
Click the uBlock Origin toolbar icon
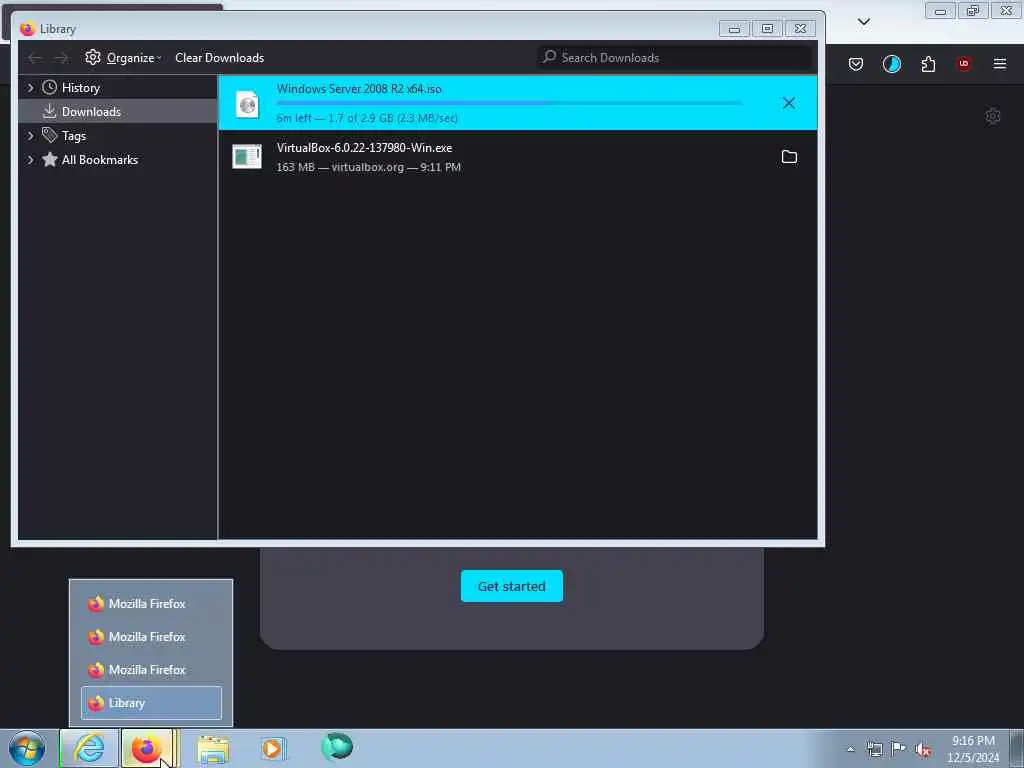click(964, 64)
